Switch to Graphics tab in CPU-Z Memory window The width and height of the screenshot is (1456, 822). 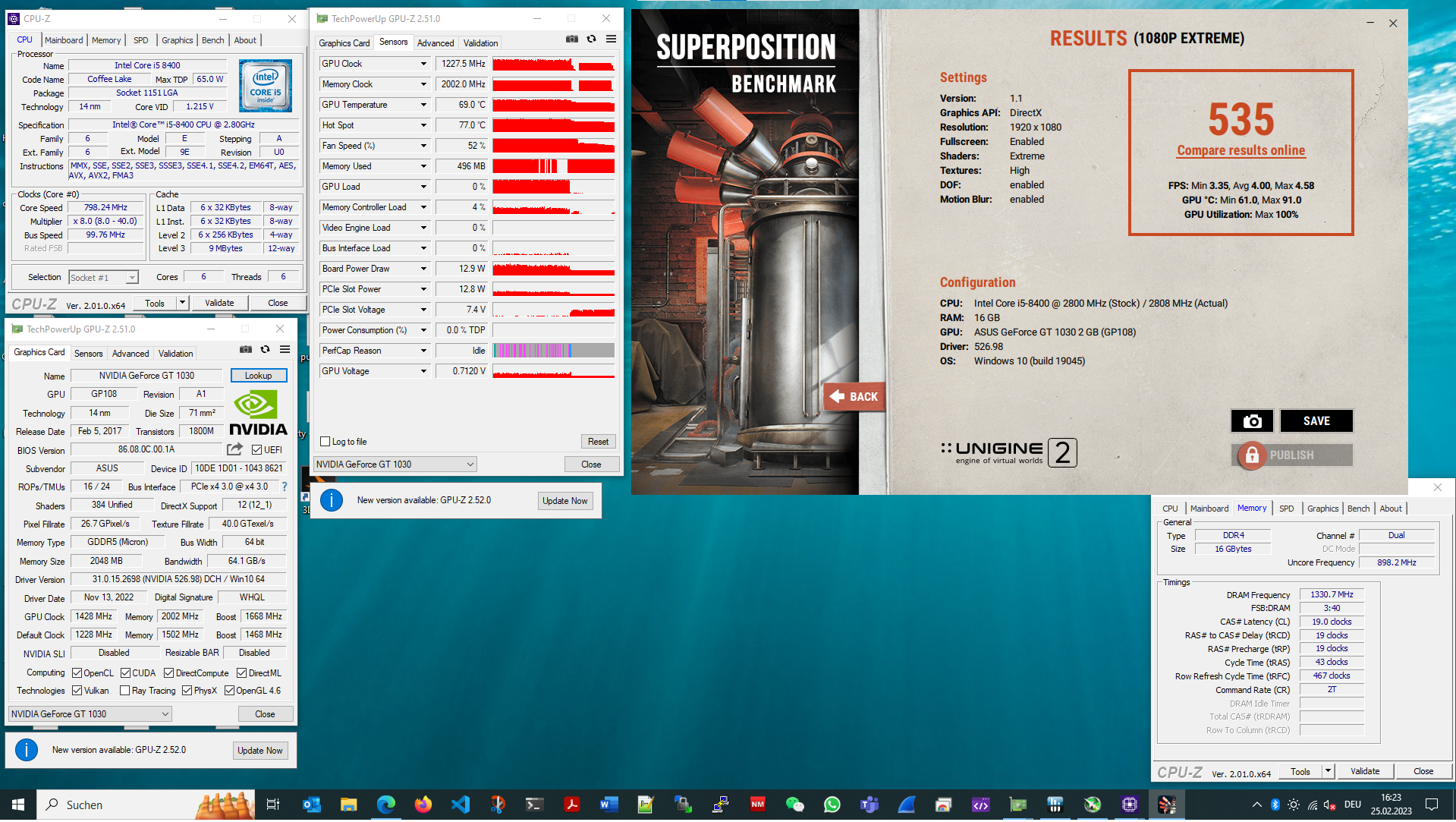pos(1322,509)
